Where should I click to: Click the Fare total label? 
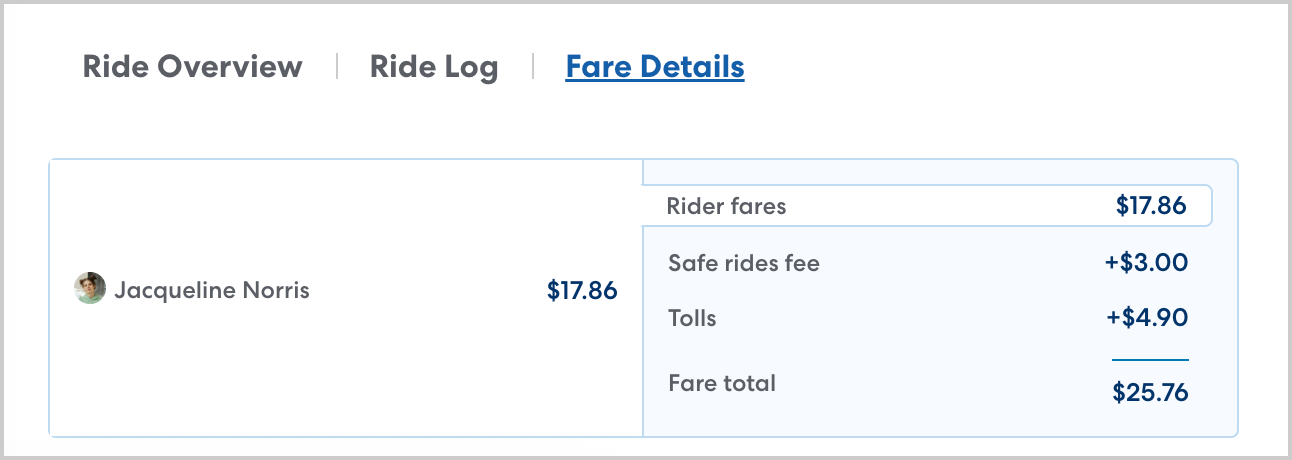pyautogui.click(x=721, y=383)
